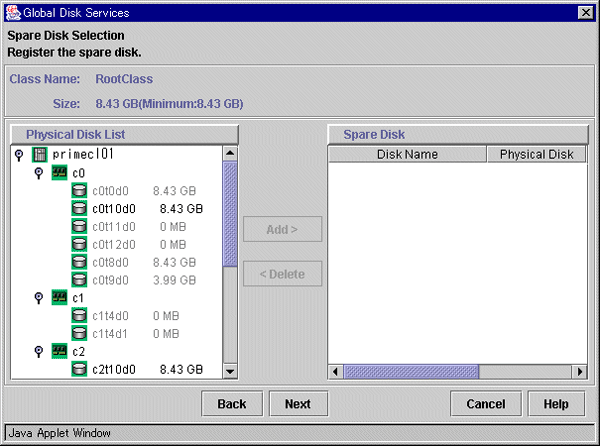Click the disk list scroll down arrow
600x446 pixels.
pos(230,371)
